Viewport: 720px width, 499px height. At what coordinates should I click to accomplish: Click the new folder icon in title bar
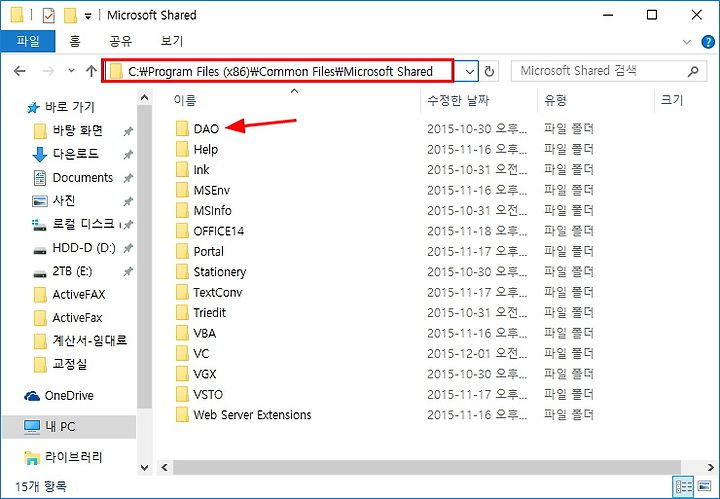click(70, 16)
